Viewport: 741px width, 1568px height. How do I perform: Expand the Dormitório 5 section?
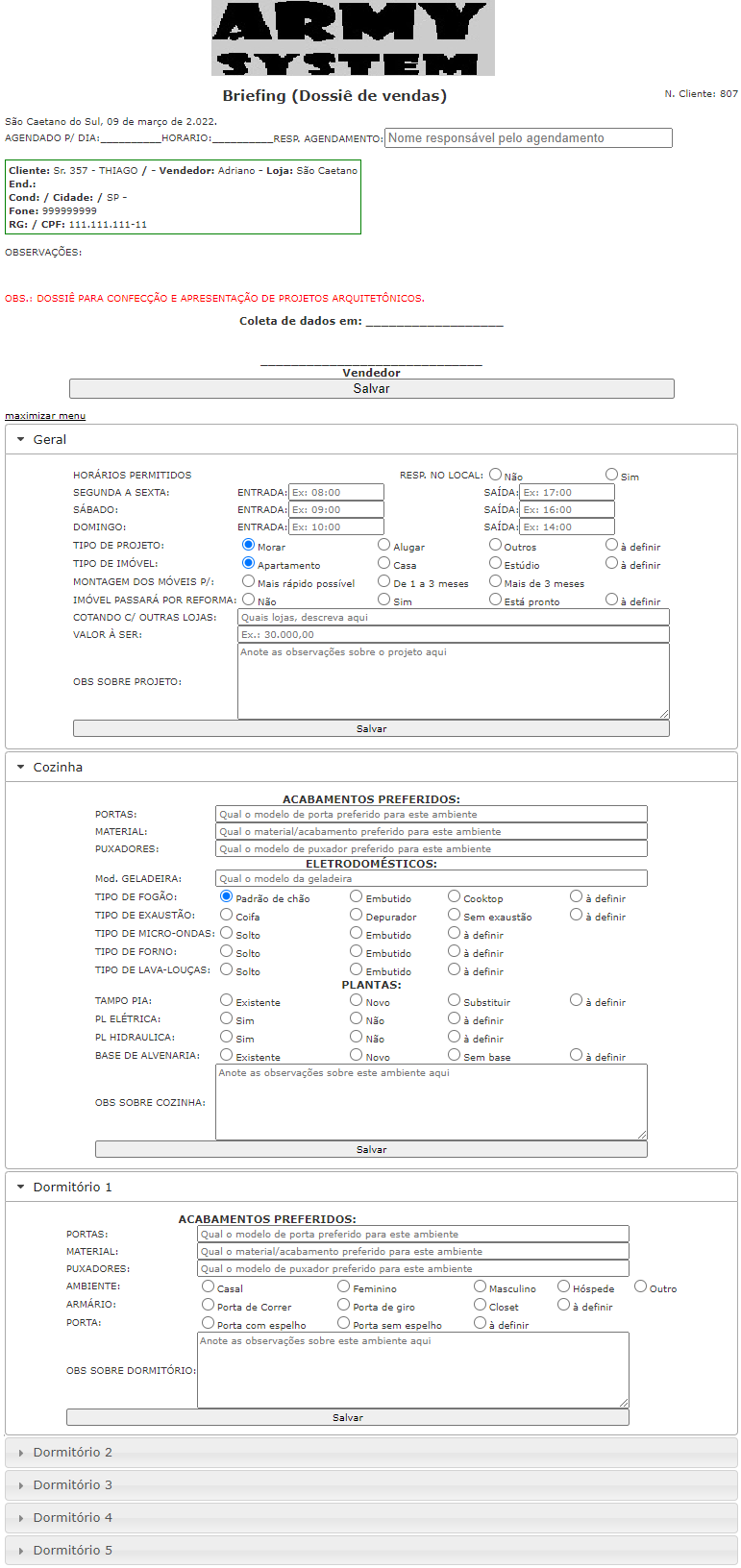coord(371,1550)
